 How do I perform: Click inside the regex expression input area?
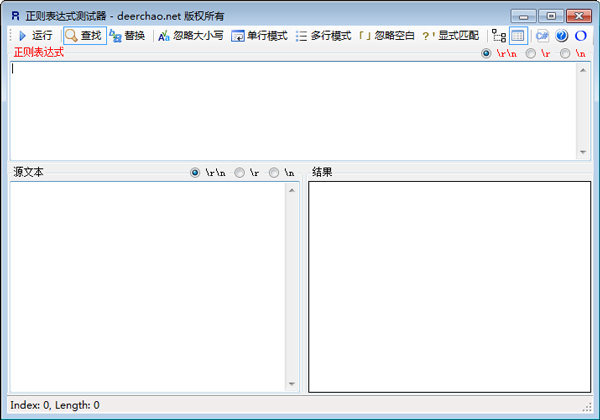tap(290, 110)
